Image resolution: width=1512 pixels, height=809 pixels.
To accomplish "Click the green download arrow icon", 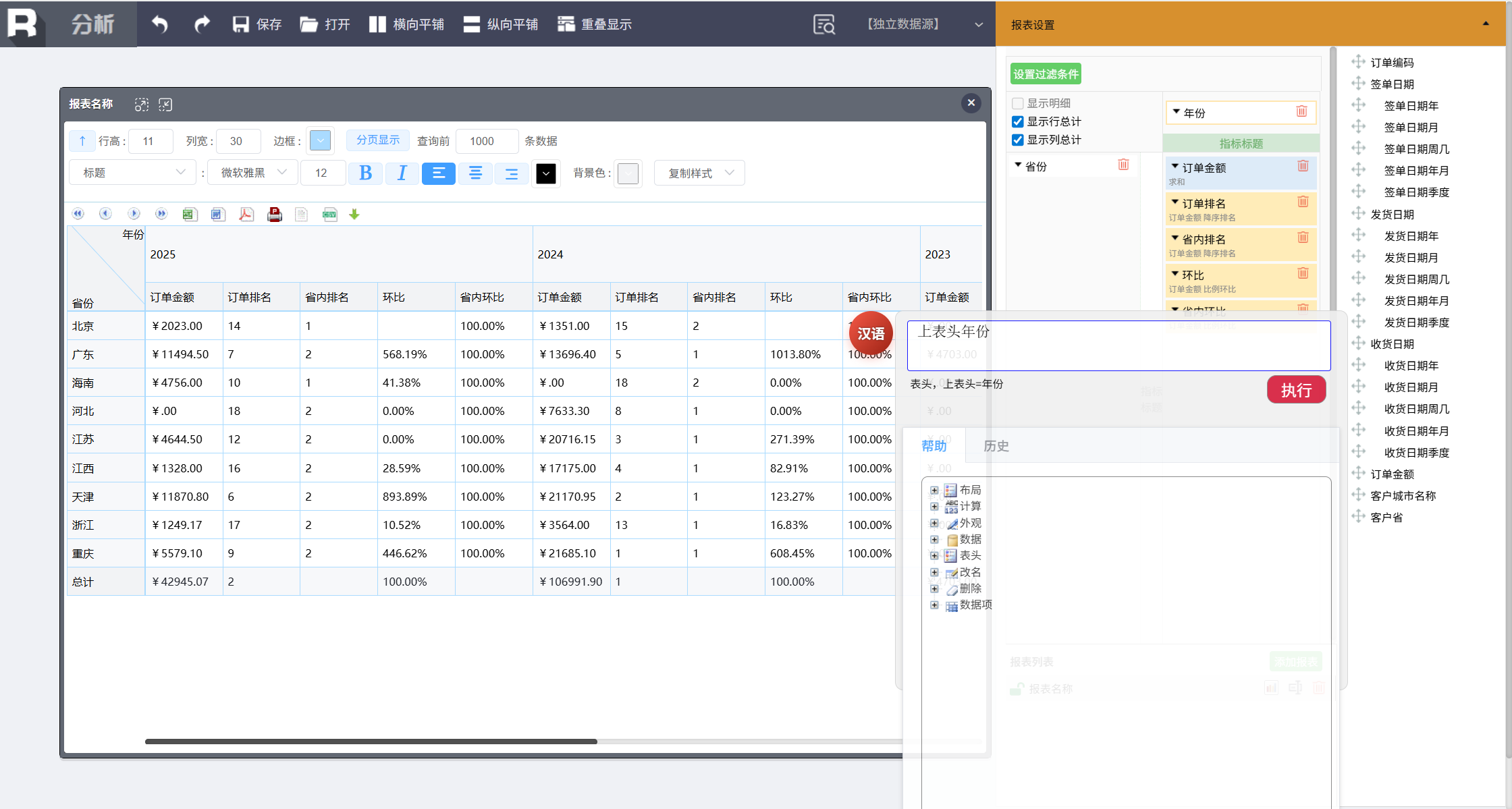I will click(x=354, y=215).
